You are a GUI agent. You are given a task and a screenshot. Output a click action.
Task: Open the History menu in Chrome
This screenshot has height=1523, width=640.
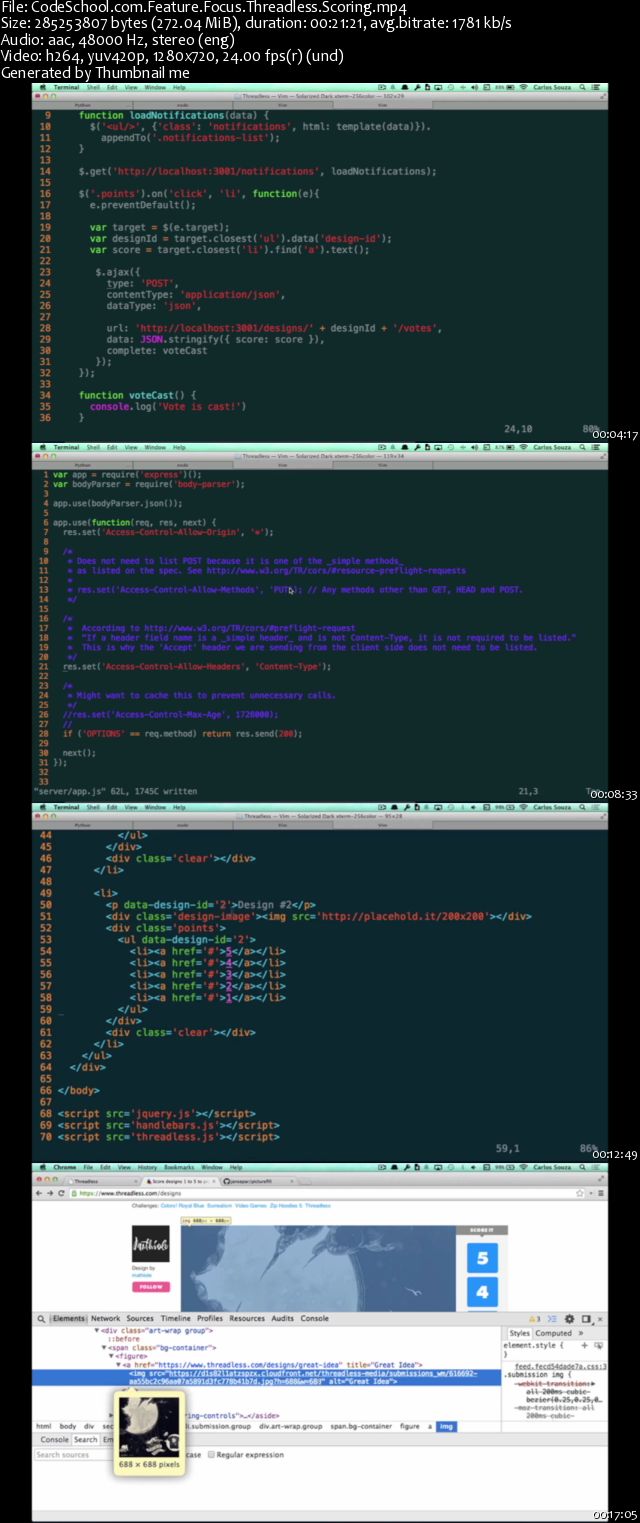click(147, 1167)
